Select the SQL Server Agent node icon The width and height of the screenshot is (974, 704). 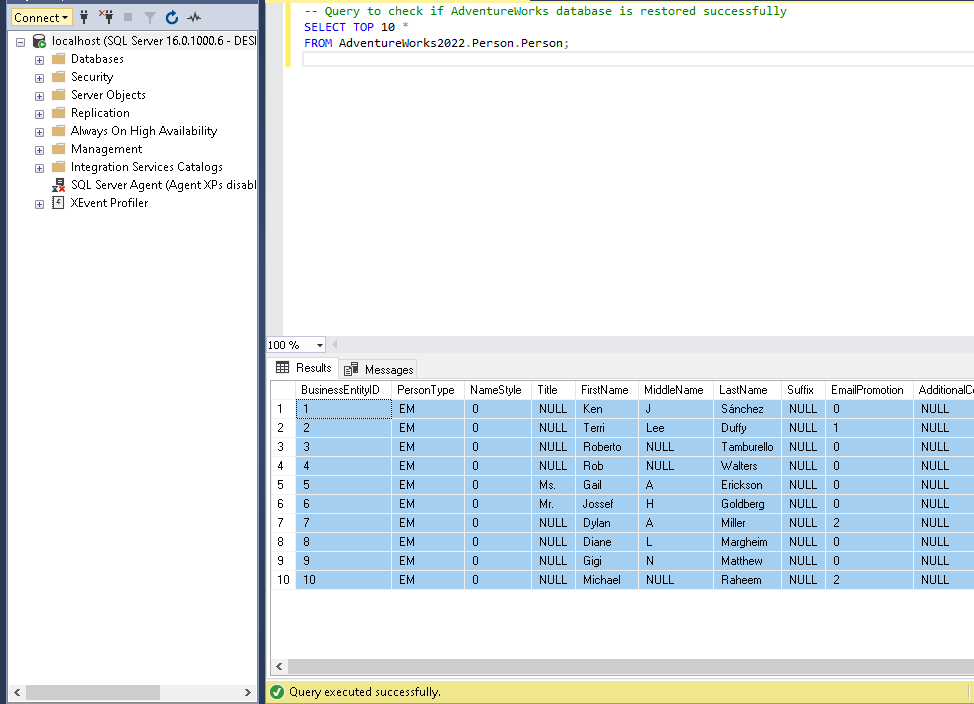coord(59,185)
